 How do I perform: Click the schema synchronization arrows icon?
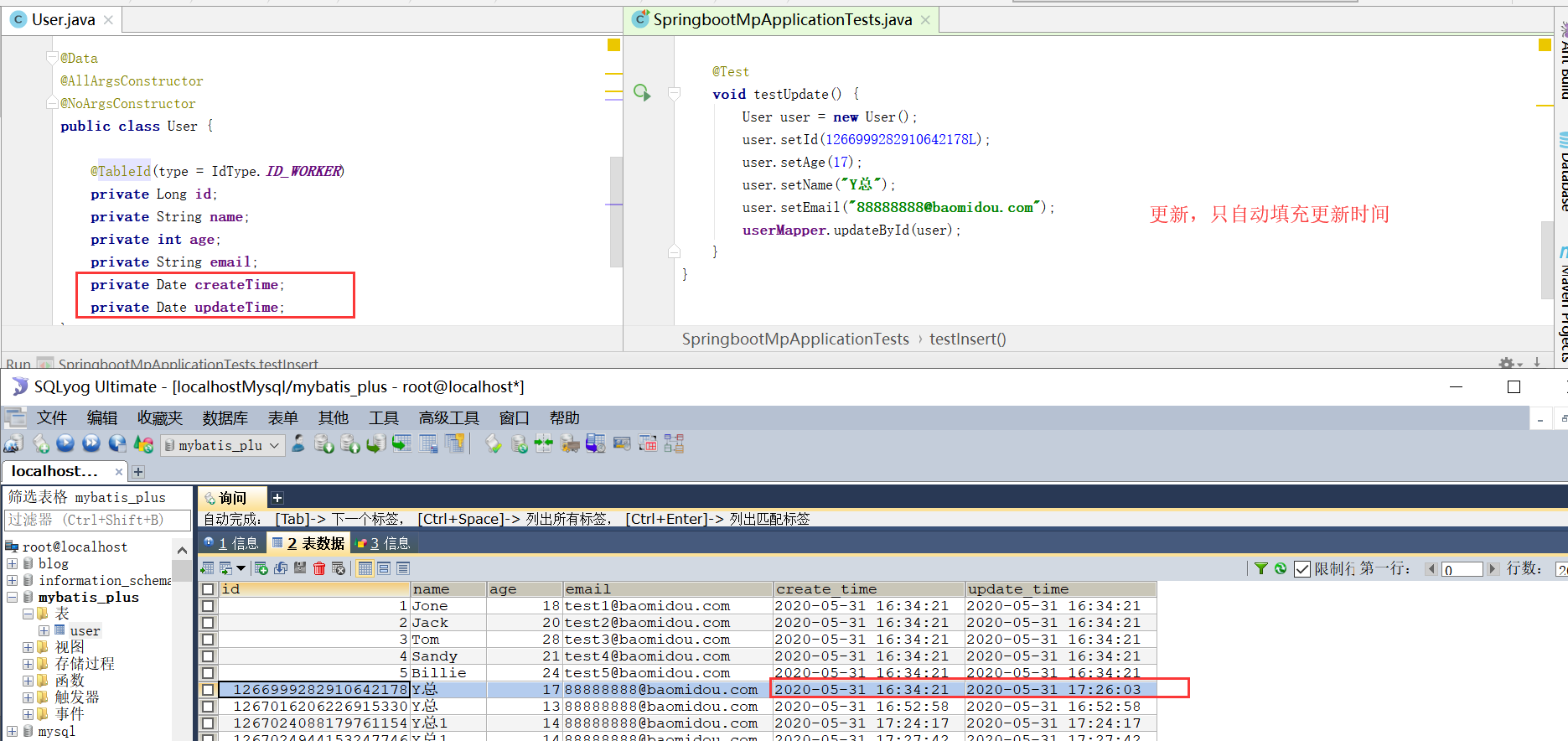[x=544, y=444]
